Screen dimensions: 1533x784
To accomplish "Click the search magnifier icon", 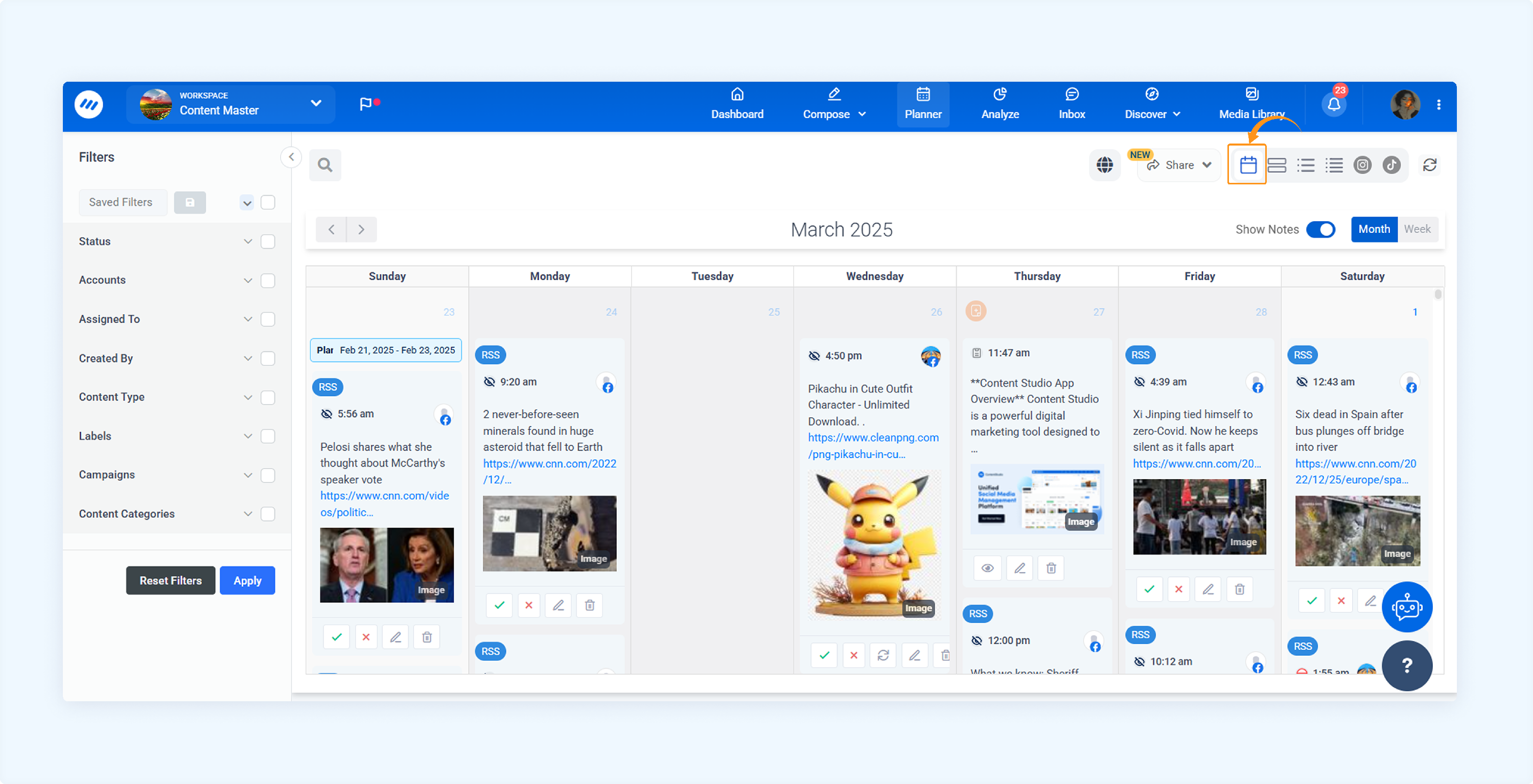I will click(x=325, y=165).
